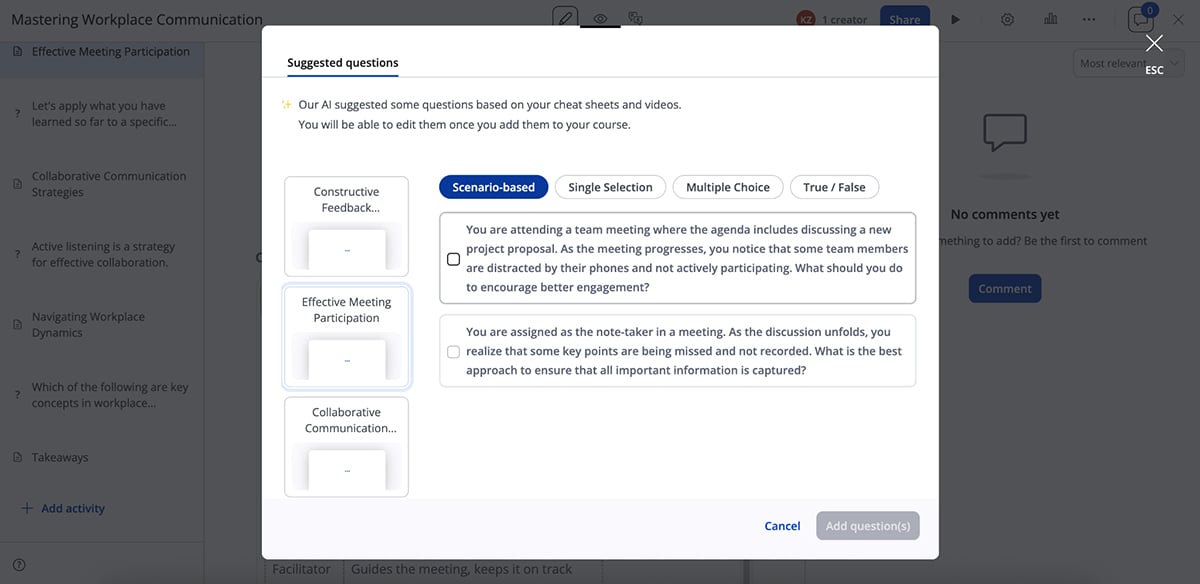
Task: Open course settings gear icon
Action: coord(1007,19)
